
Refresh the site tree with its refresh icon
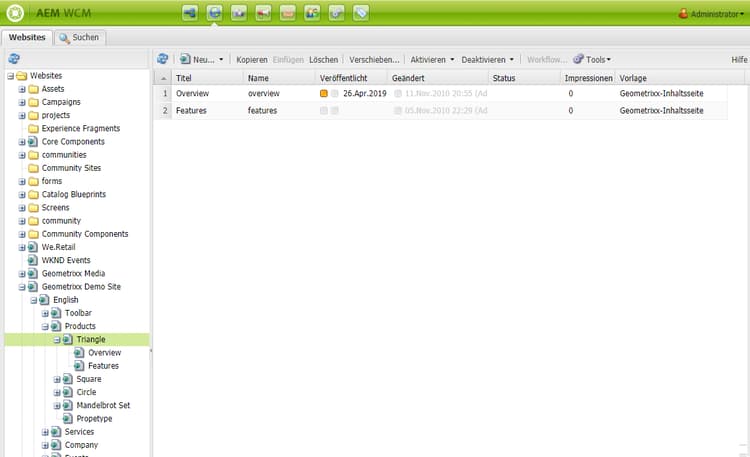pyautogui.click(x=14, y=59)
